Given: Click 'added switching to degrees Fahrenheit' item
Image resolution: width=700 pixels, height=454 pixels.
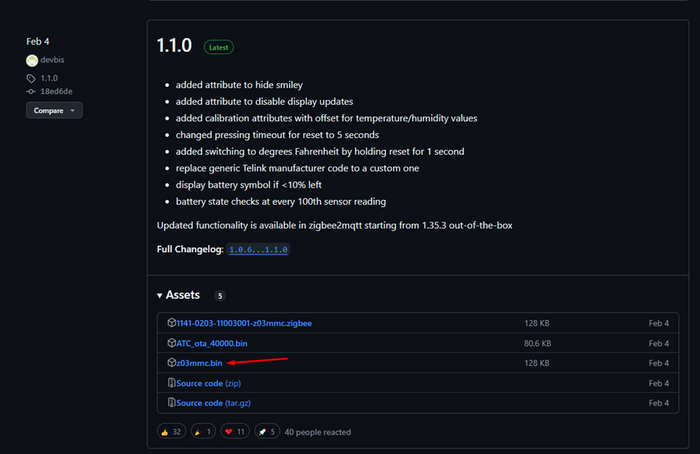Looking at the screenshot, I should [x=320, y=152].
